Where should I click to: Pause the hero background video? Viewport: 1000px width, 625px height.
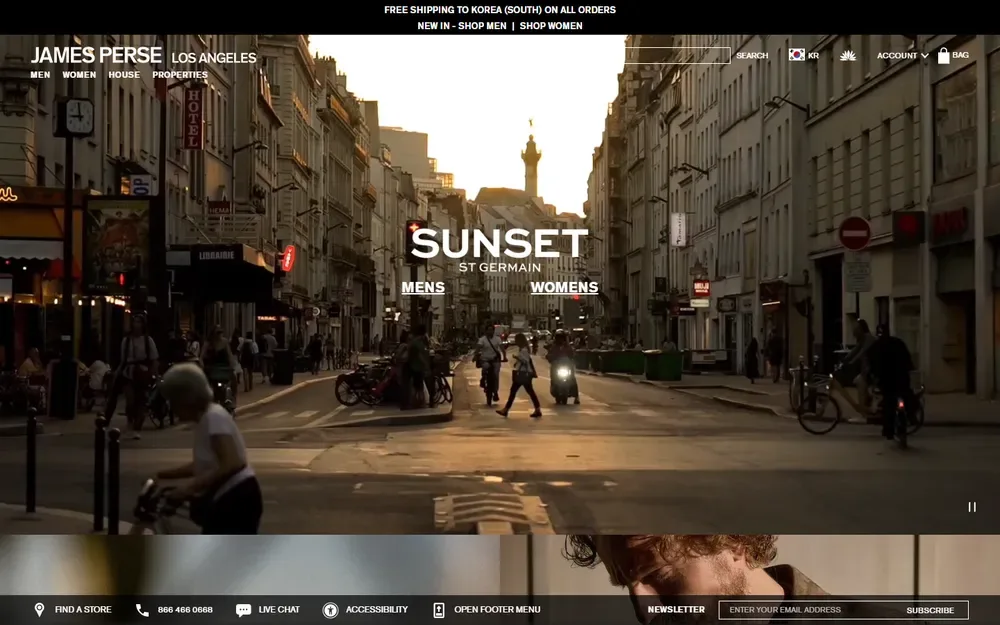[972, 507]
